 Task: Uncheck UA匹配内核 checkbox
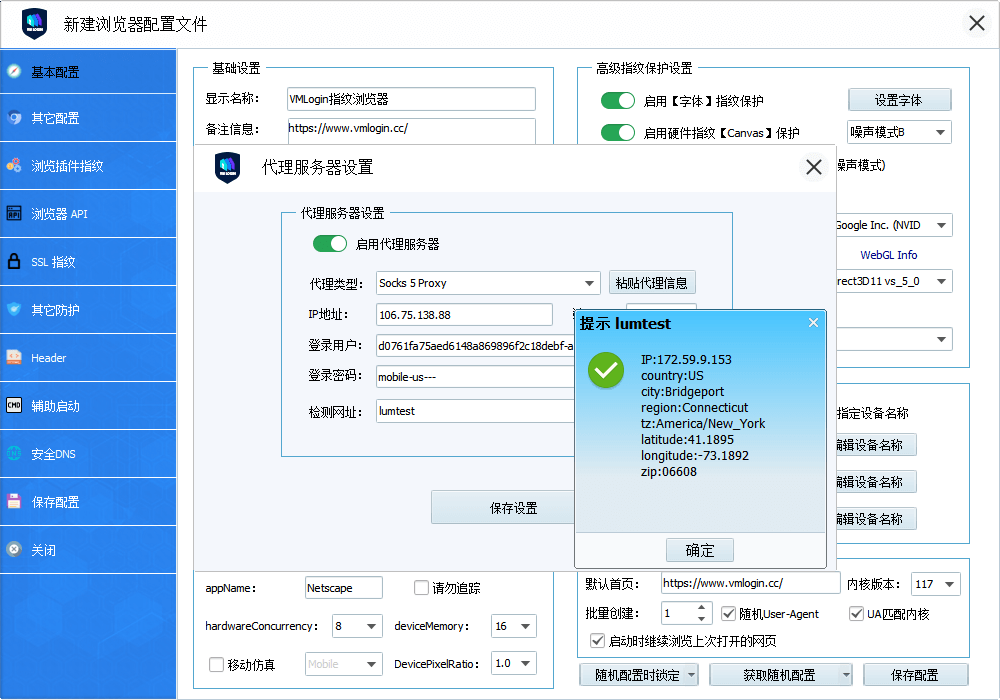tap(856, 613)
